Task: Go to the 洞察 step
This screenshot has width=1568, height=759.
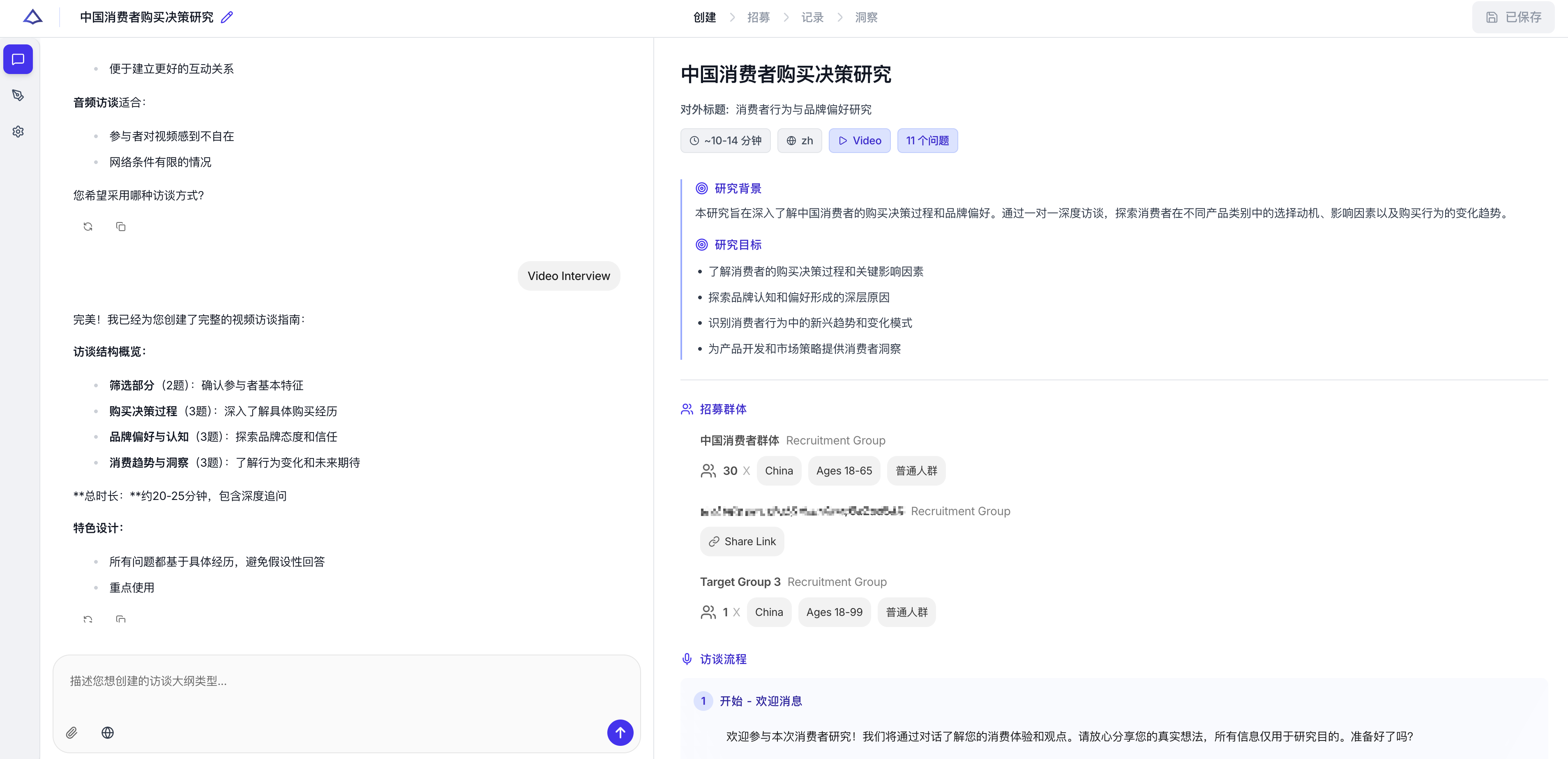Action: (x=866, y=18)
